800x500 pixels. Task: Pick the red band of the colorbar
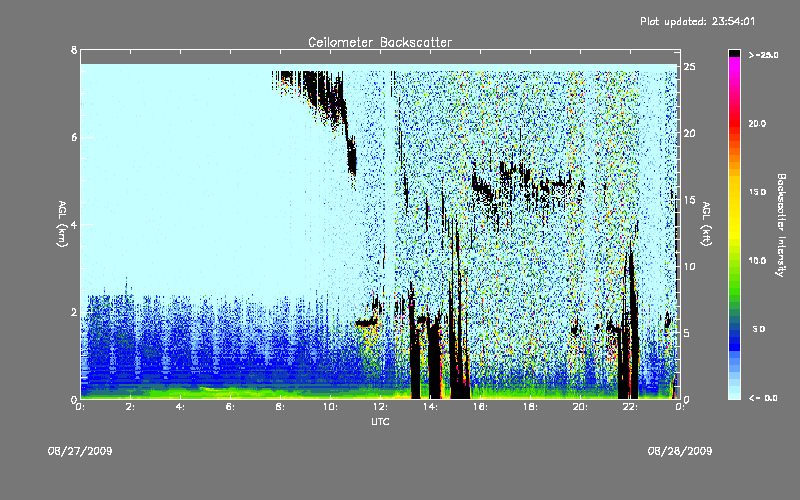tap(734, 122)
